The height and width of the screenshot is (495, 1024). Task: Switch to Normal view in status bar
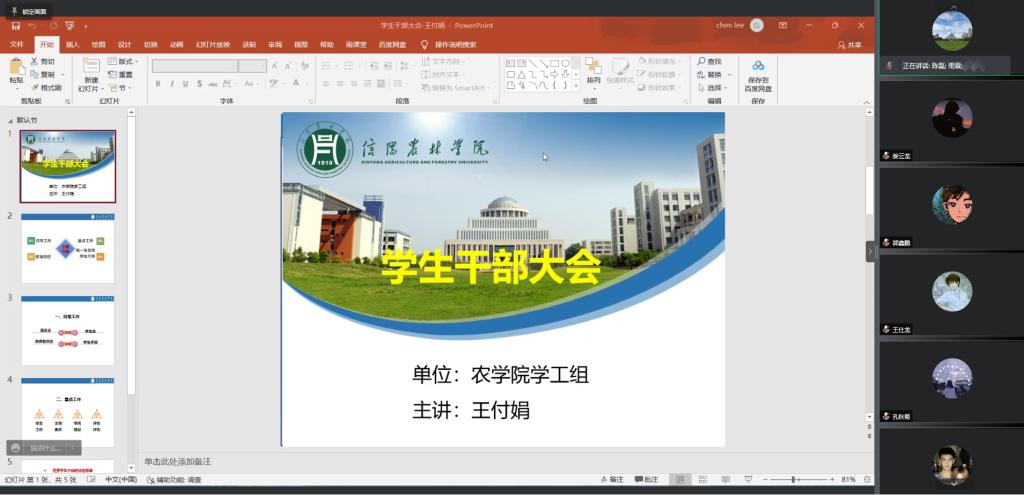pyautogui.click(x=679, y=480)
